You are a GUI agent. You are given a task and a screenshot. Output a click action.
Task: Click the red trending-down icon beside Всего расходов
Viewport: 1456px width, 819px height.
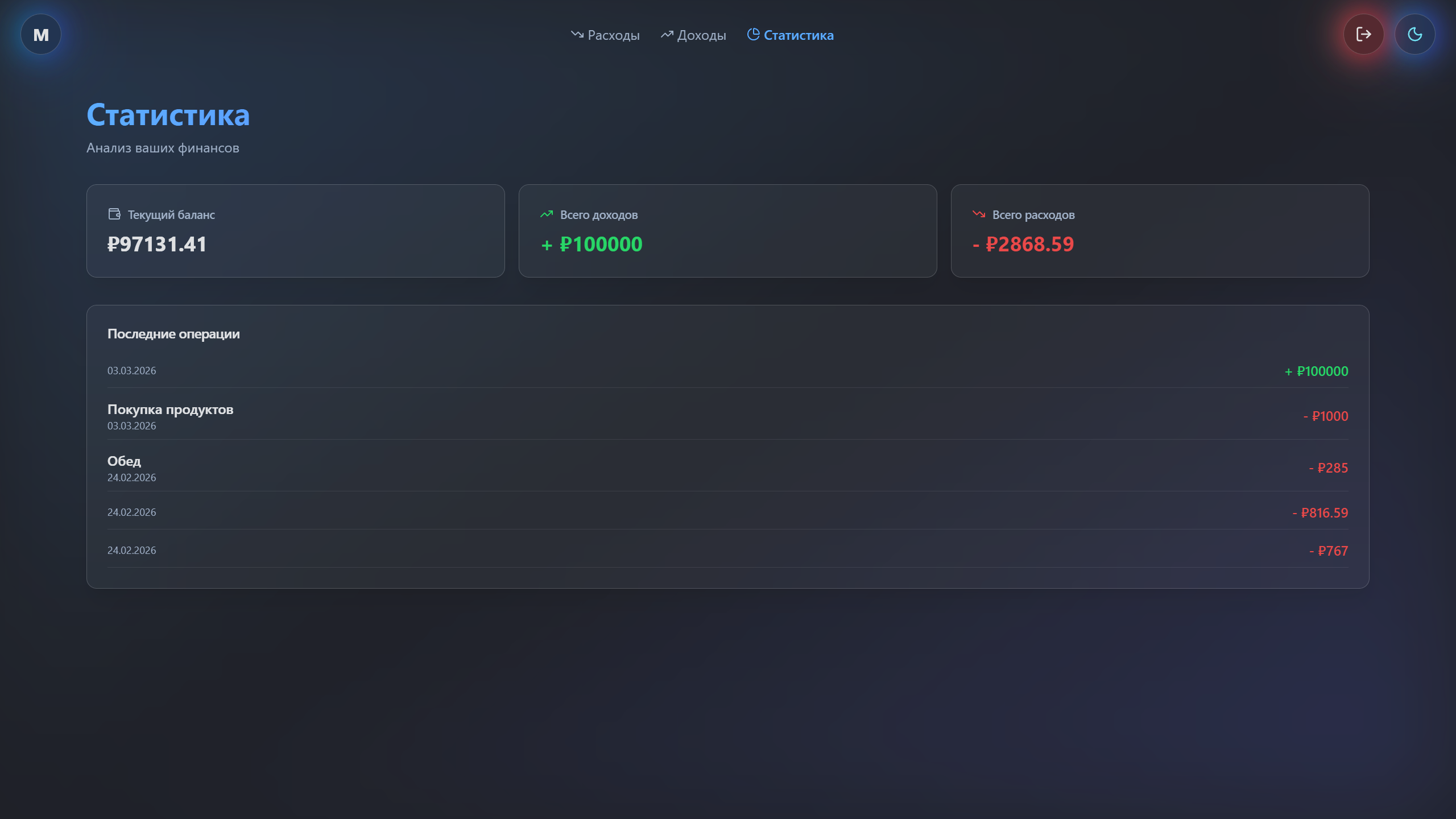pyautogui.click(x=979, y=214)
